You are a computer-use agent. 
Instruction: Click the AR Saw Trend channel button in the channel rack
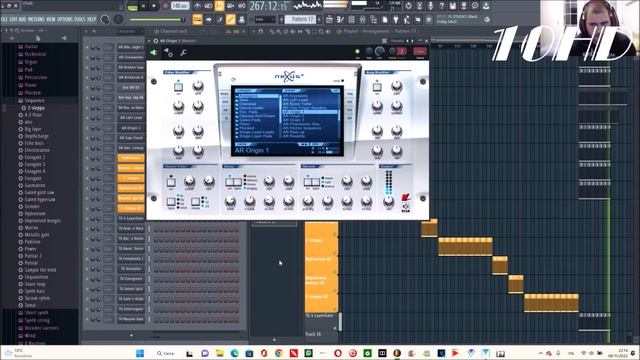point(131,138)
